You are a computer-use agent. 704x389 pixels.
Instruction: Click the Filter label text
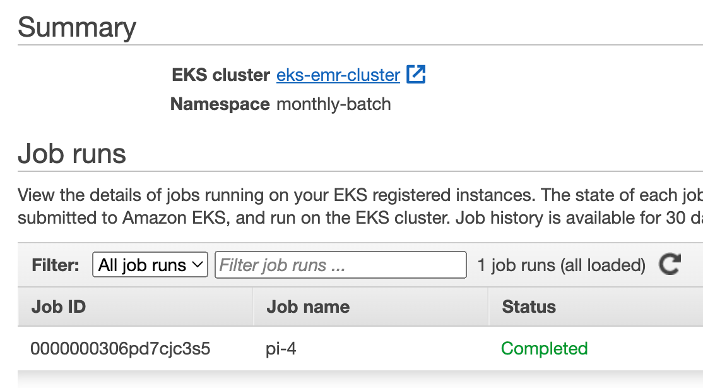55,265
